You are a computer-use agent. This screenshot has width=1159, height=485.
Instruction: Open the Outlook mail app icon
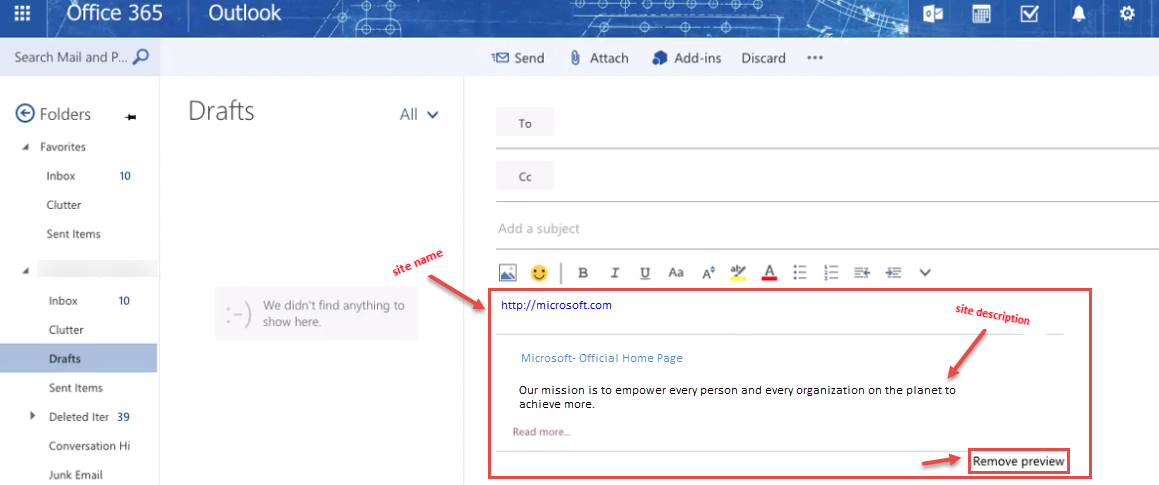point(933,13)
